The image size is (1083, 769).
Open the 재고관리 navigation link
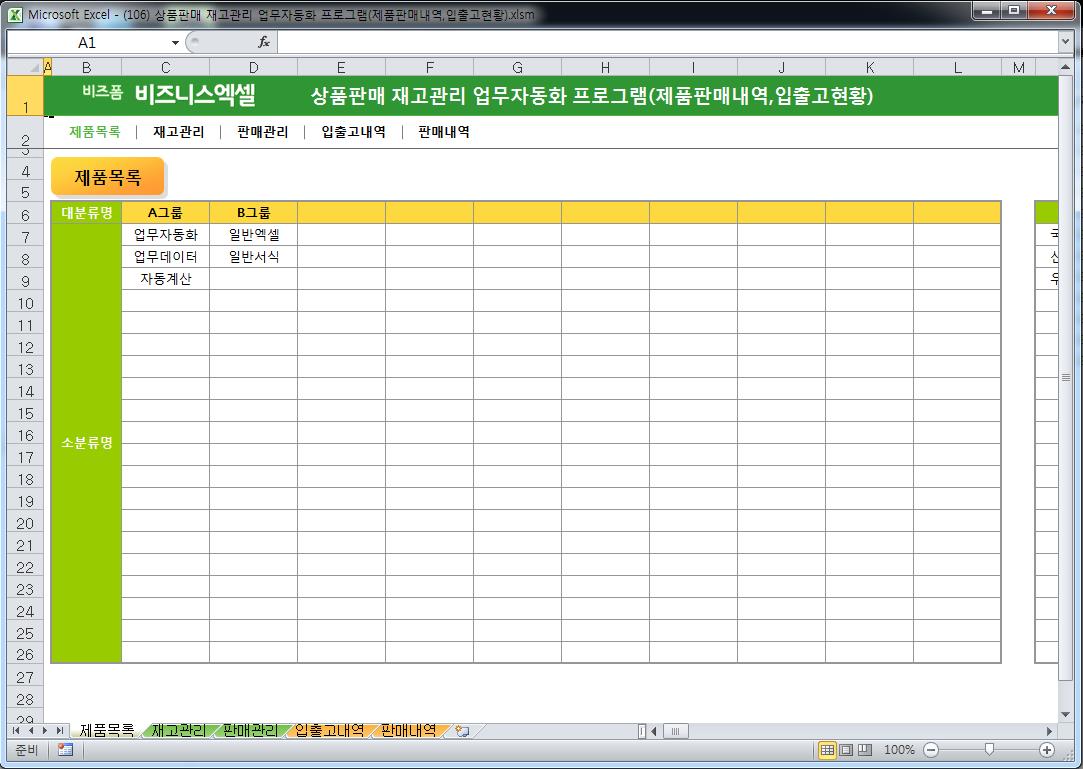coord(178,132)
